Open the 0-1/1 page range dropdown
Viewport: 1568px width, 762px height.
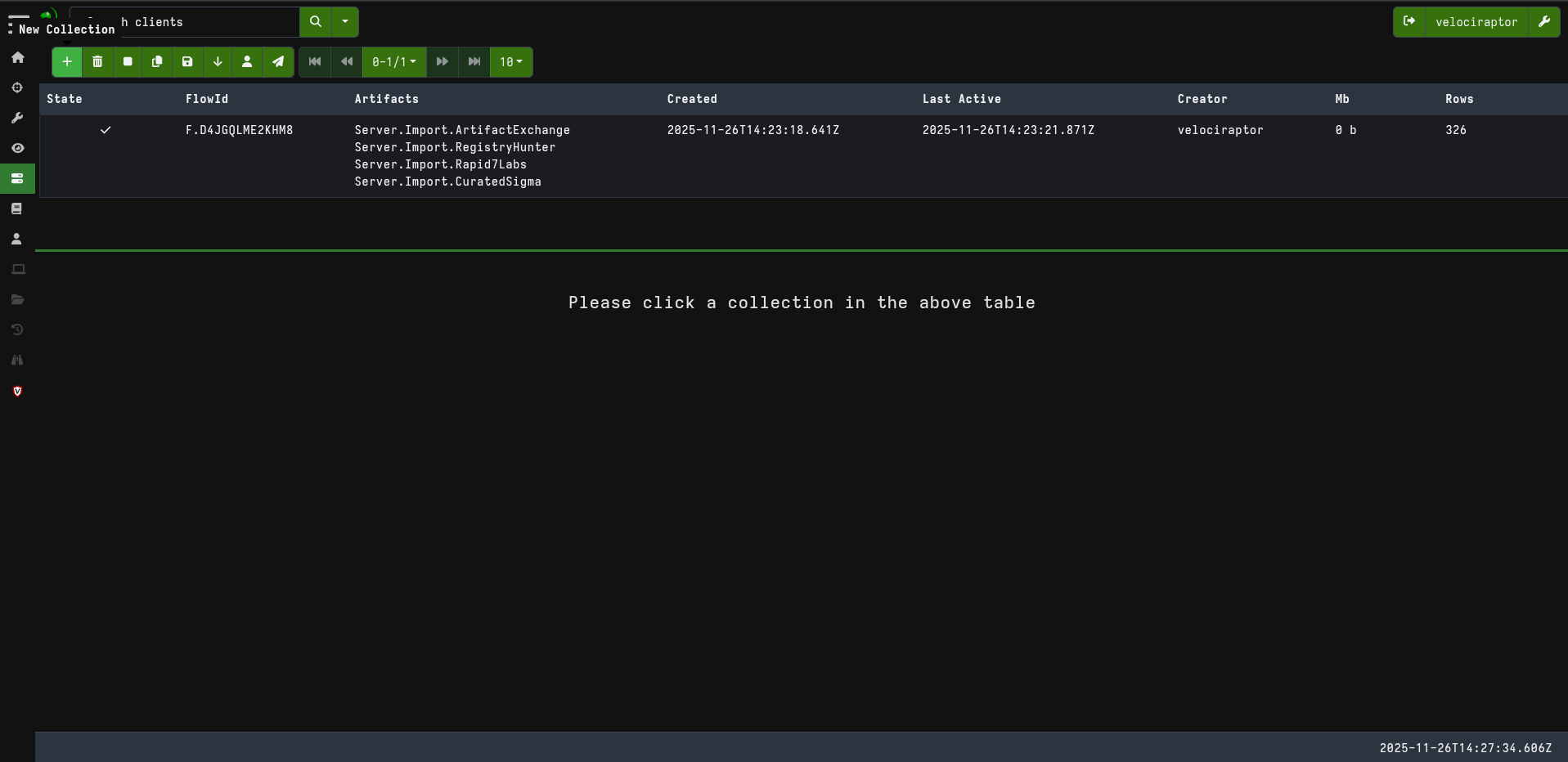[394, 62]
